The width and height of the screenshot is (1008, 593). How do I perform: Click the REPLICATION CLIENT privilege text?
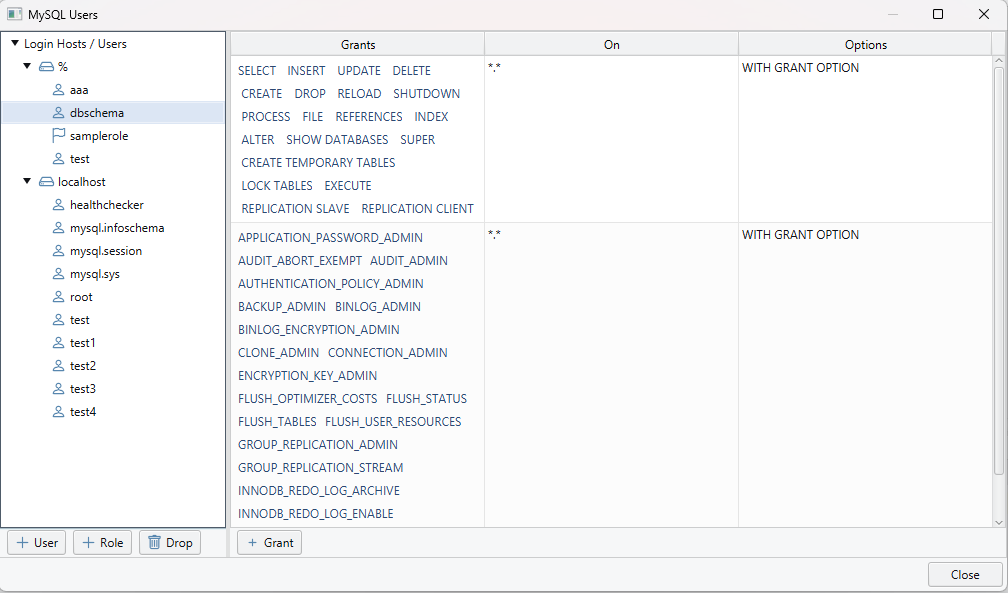tap(417, 209)
